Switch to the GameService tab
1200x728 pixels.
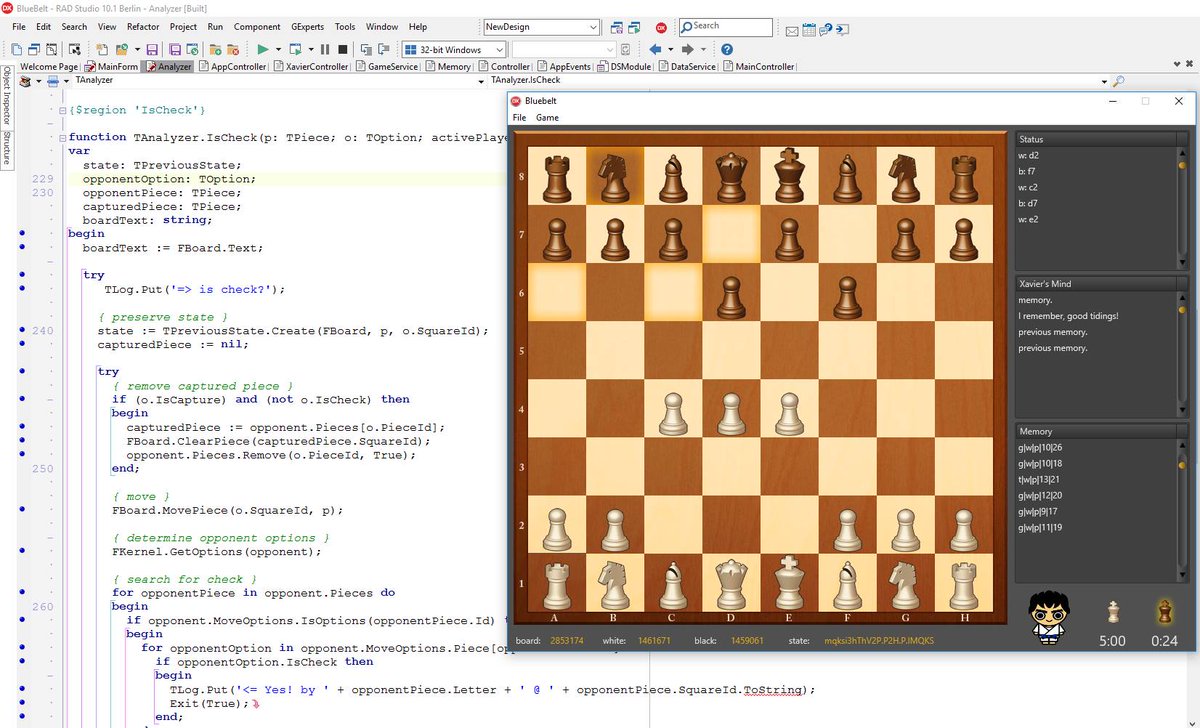point(387,66)
